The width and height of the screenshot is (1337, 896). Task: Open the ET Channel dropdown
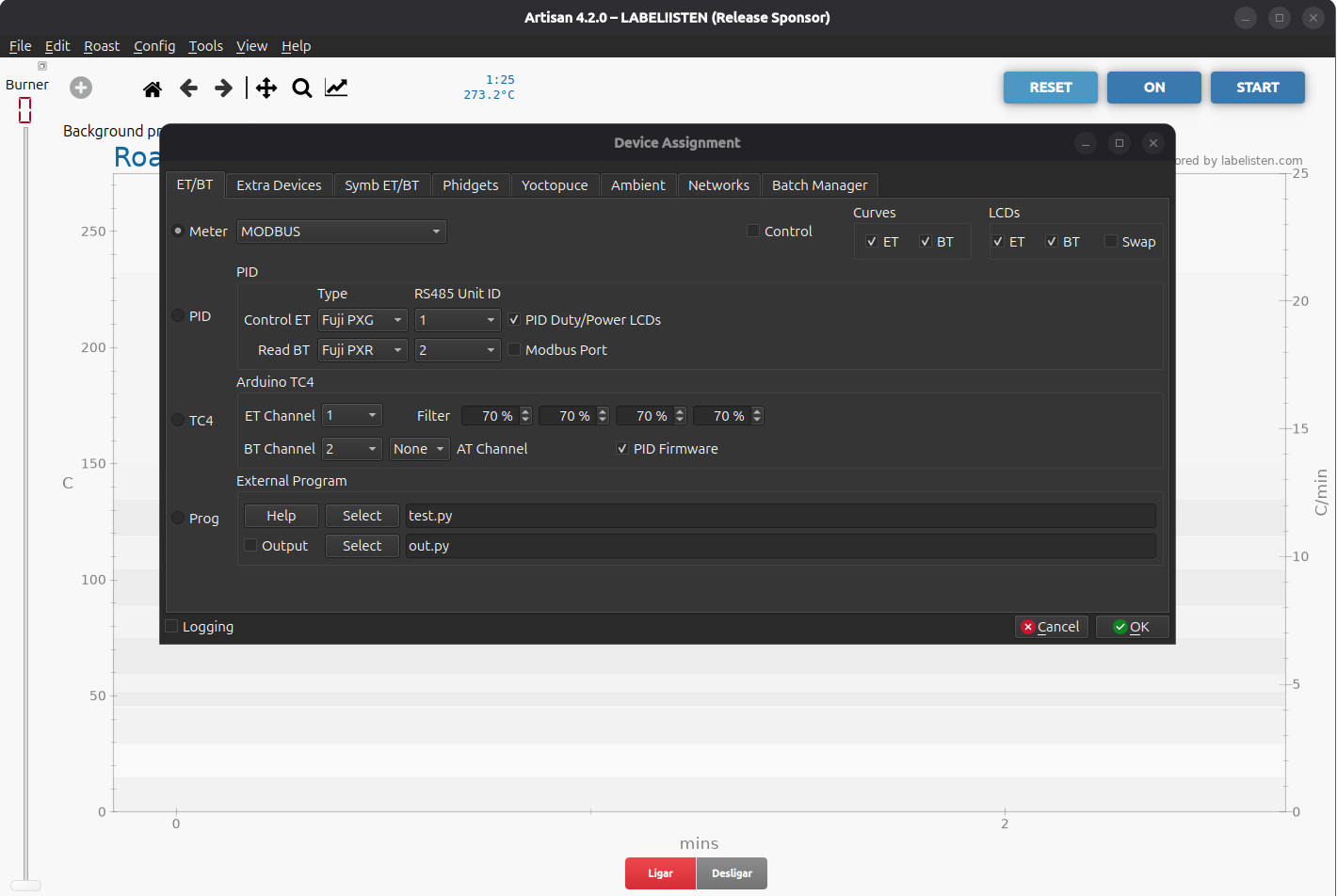tap(352, 415)
